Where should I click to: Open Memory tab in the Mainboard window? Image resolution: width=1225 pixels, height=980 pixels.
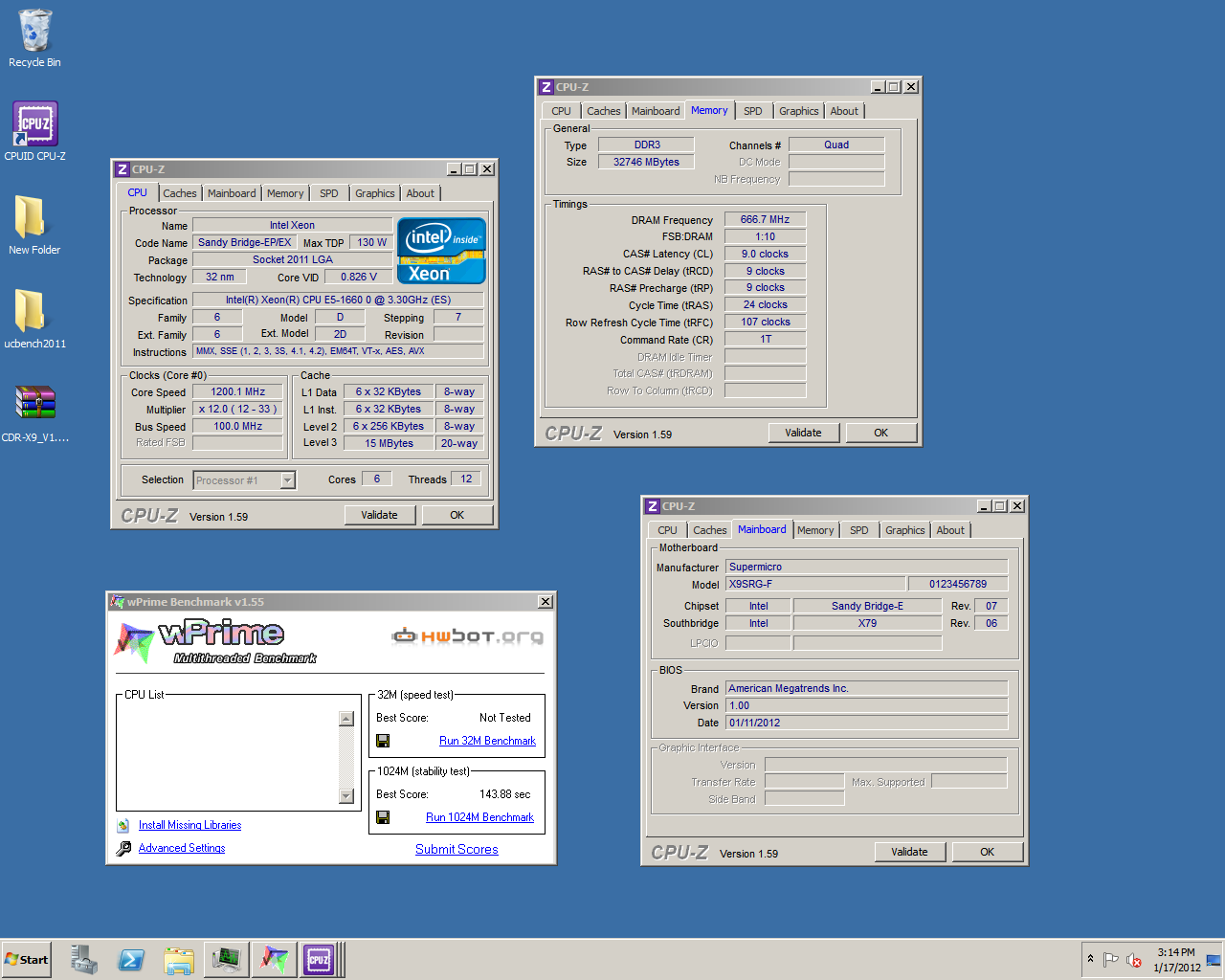click(x=815, y=530)
